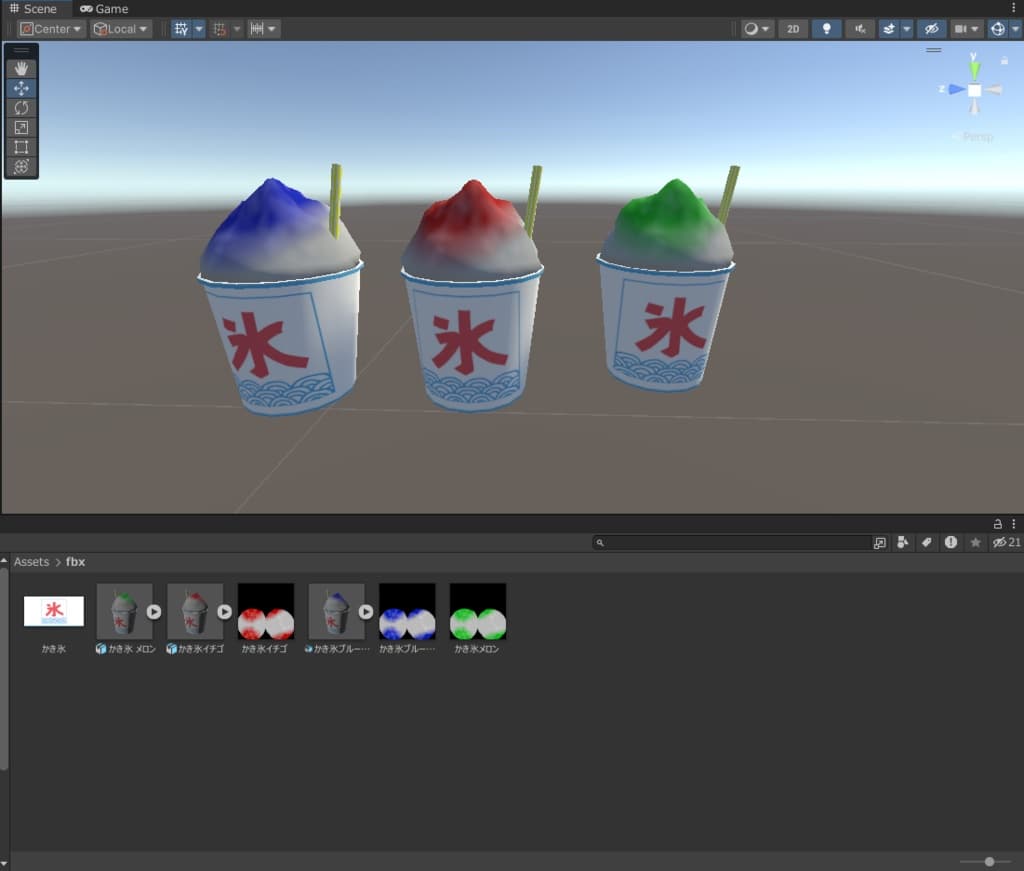Select the Rect tool
The image size is (1024, 871).
click(x=21, y=147)
